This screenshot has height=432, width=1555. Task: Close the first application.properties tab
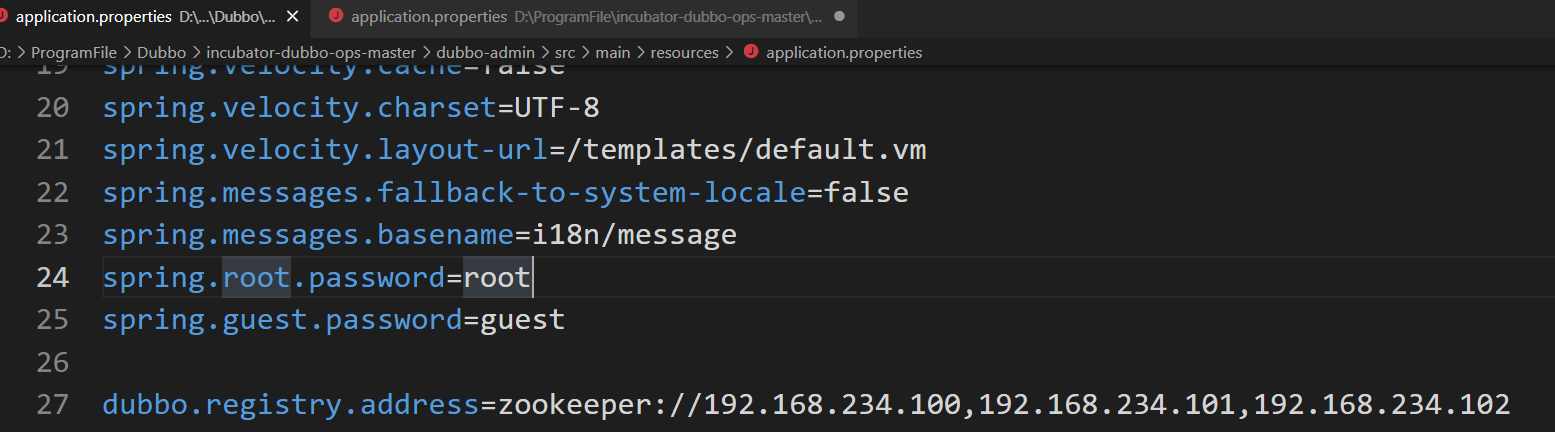pos(292,17)
